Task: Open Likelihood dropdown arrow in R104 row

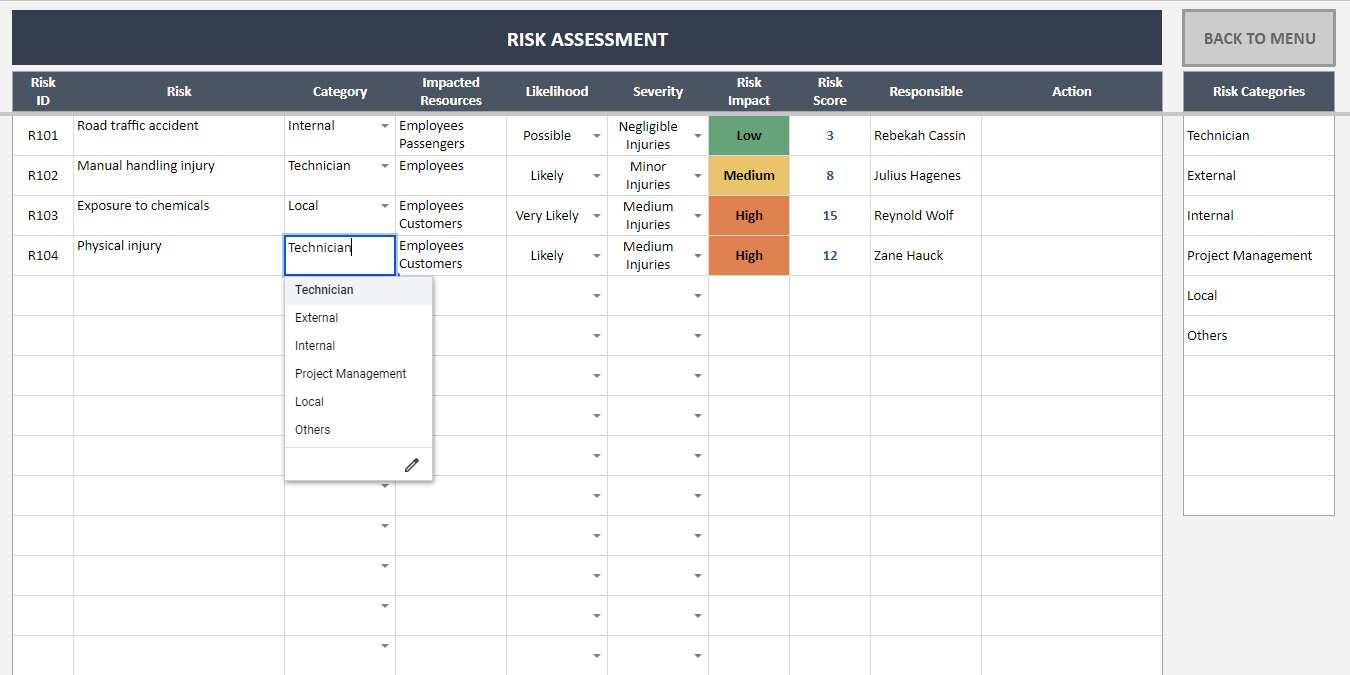Action: point(597,256)
